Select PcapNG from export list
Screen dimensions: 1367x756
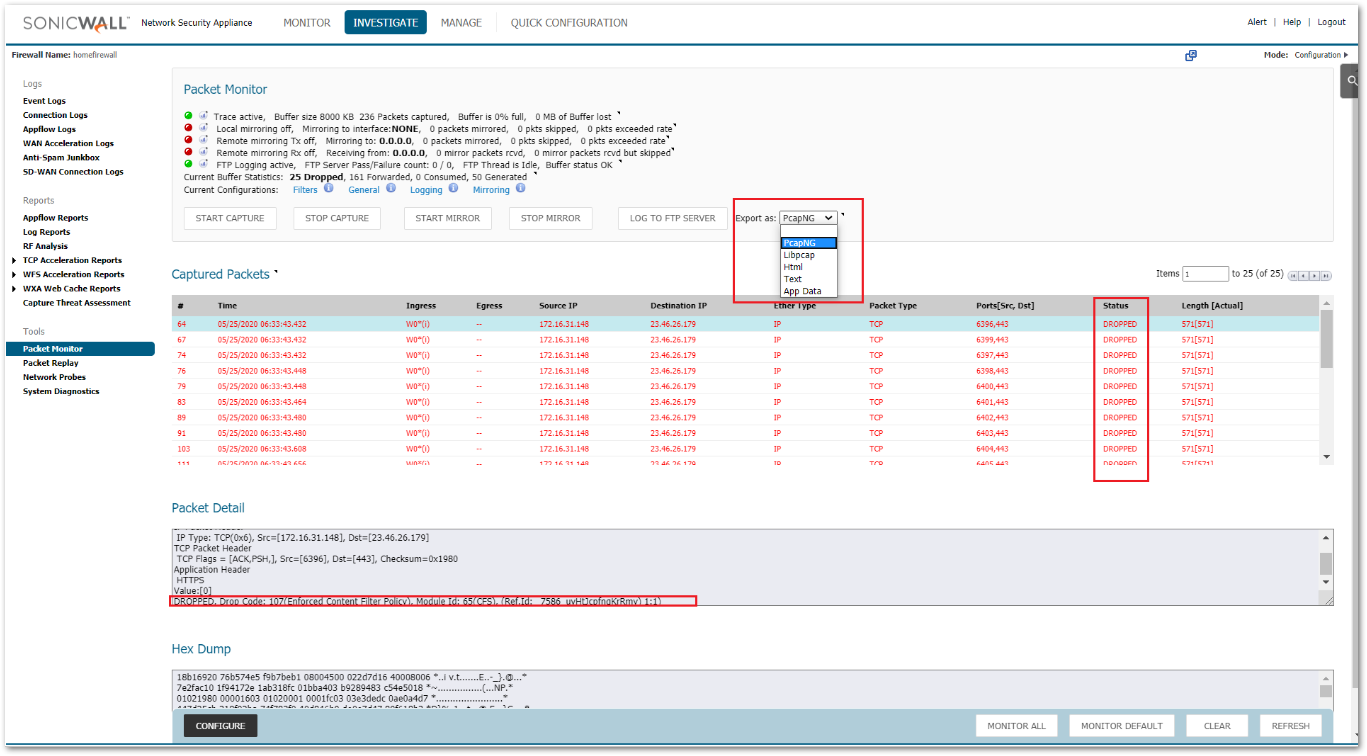coord(808,243)
